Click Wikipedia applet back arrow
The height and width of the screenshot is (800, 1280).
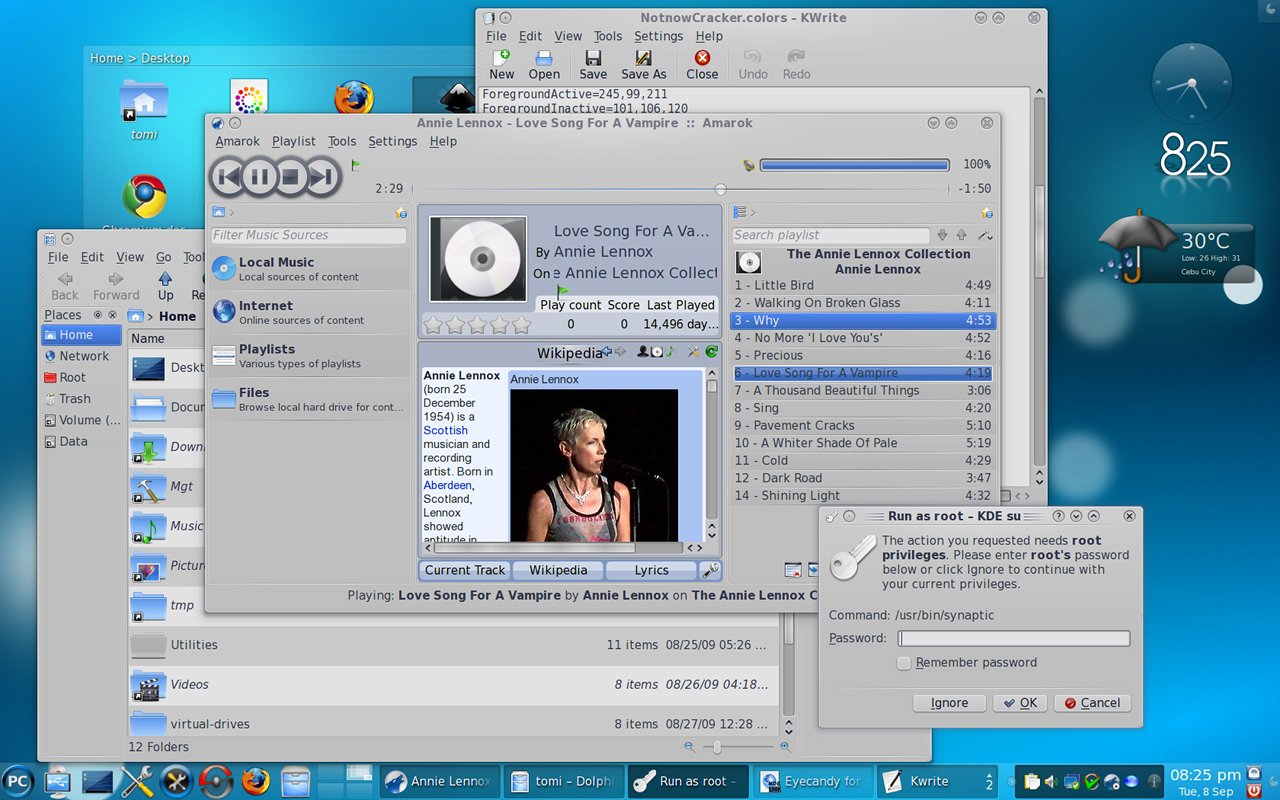click(x=606, y=352)
